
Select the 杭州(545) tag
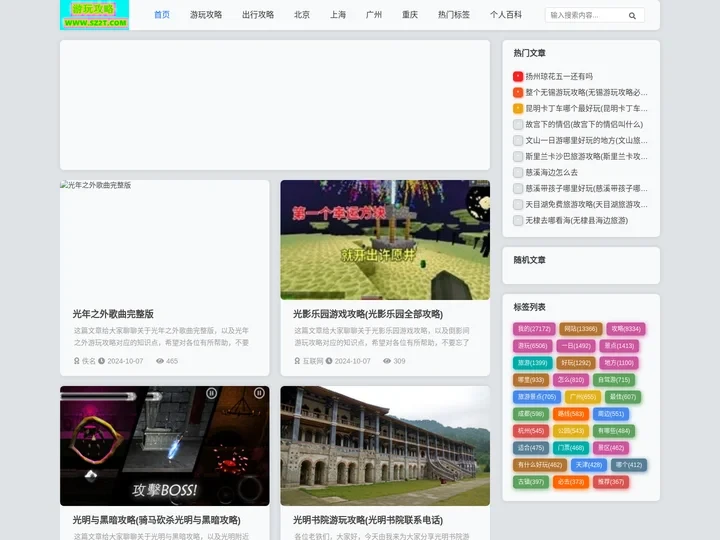[x=530, y=431]
